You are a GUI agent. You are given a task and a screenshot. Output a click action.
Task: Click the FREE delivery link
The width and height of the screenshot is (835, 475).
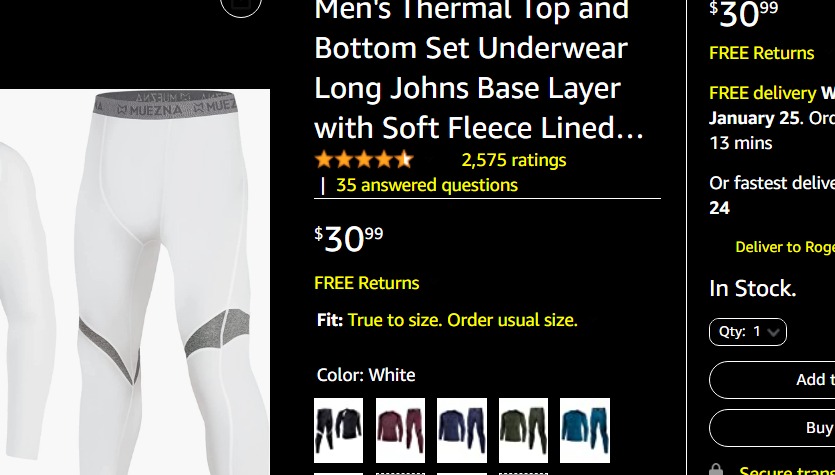click(x=762, y=93)
